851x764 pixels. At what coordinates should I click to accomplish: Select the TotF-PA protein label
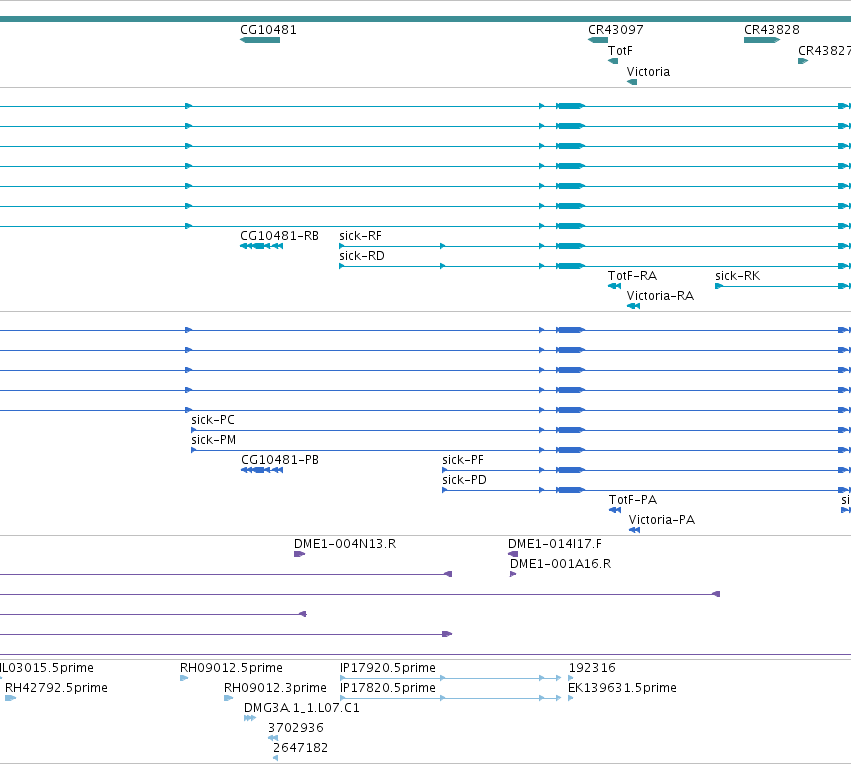633,500
